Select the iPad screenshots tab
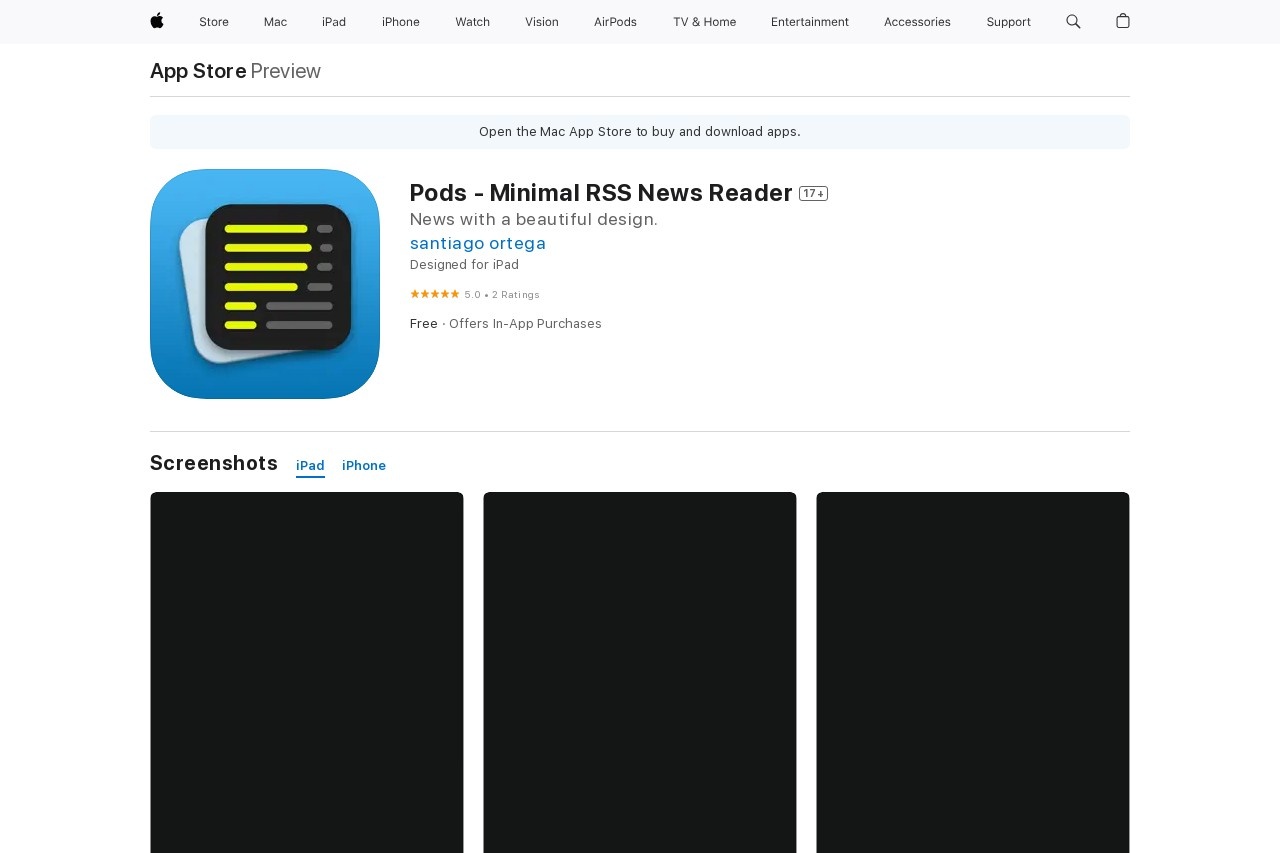This screenshot has height=853, width=1280. pos(310,466)
